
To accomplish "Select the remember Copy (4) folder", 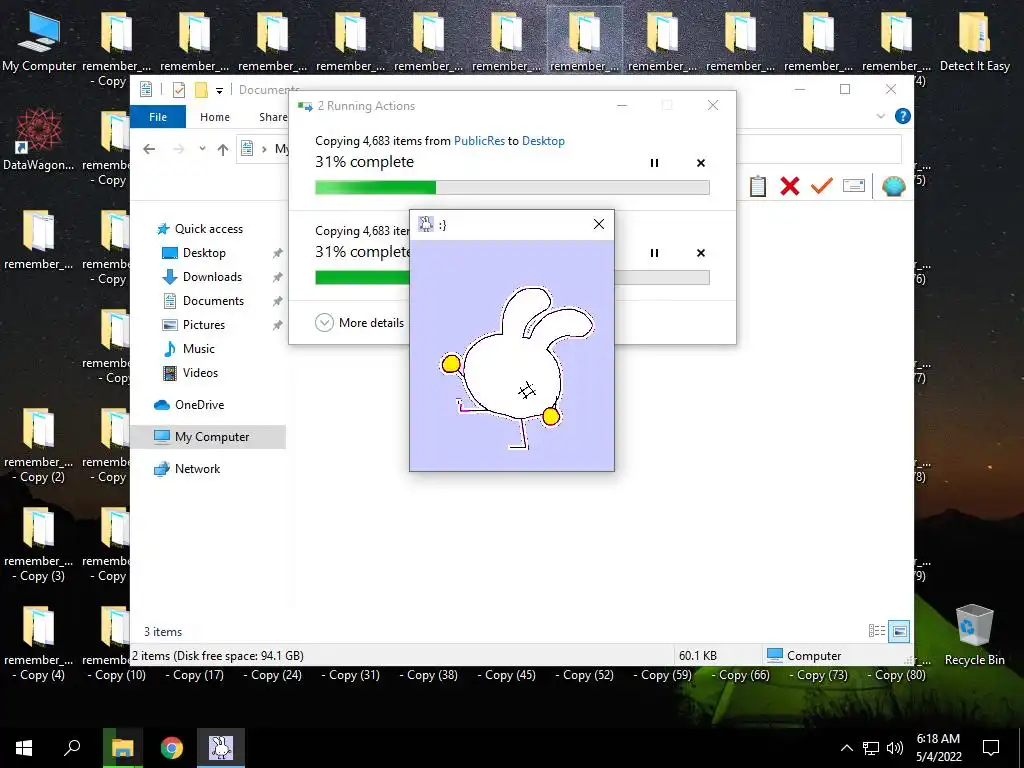I will click(x=39, y=644).
